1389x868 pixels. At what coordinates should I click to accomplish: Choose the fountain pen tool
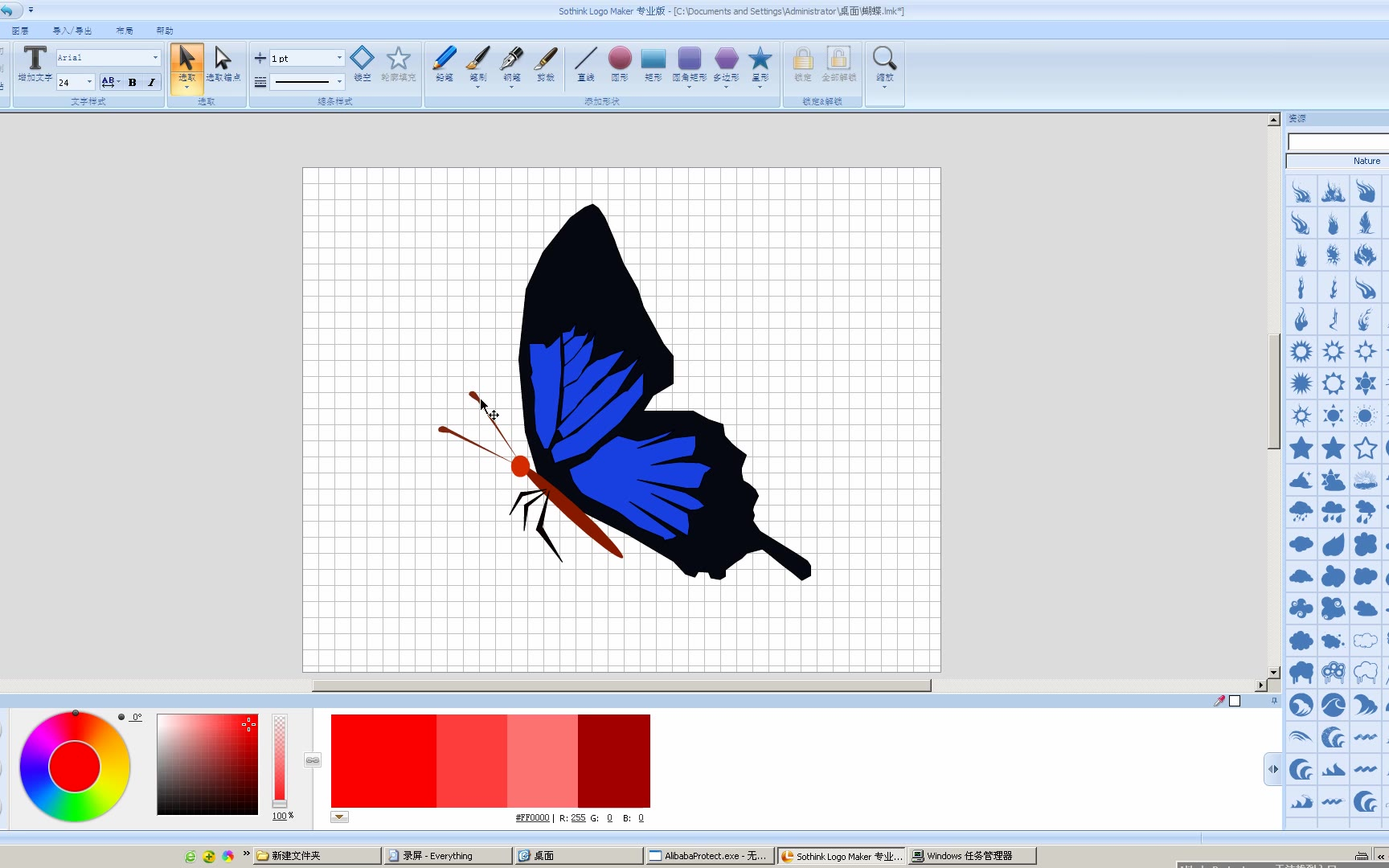(x=511, y=63)
